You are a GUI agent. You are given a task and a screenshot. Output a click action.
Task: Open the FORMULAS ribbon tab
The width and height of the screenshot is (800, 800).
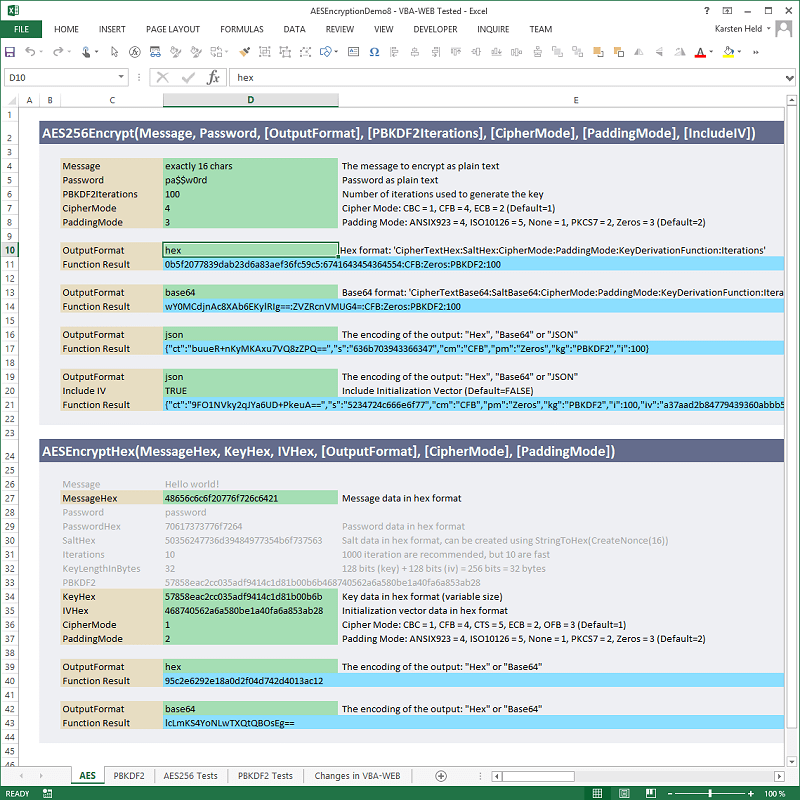point(241,29)
